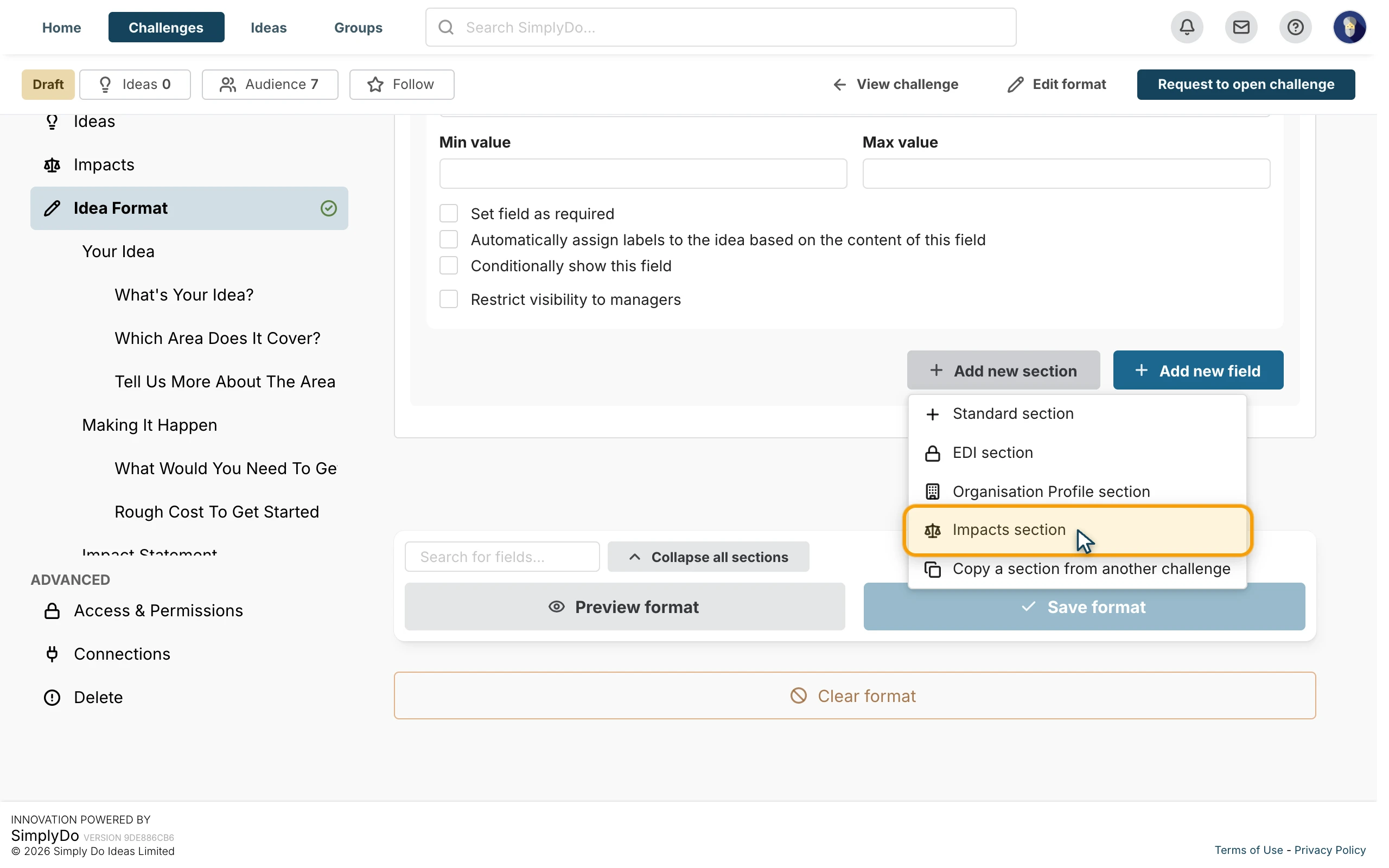
Task: Click the building icon for Organisation Profile section
Action: coord(932,492)
